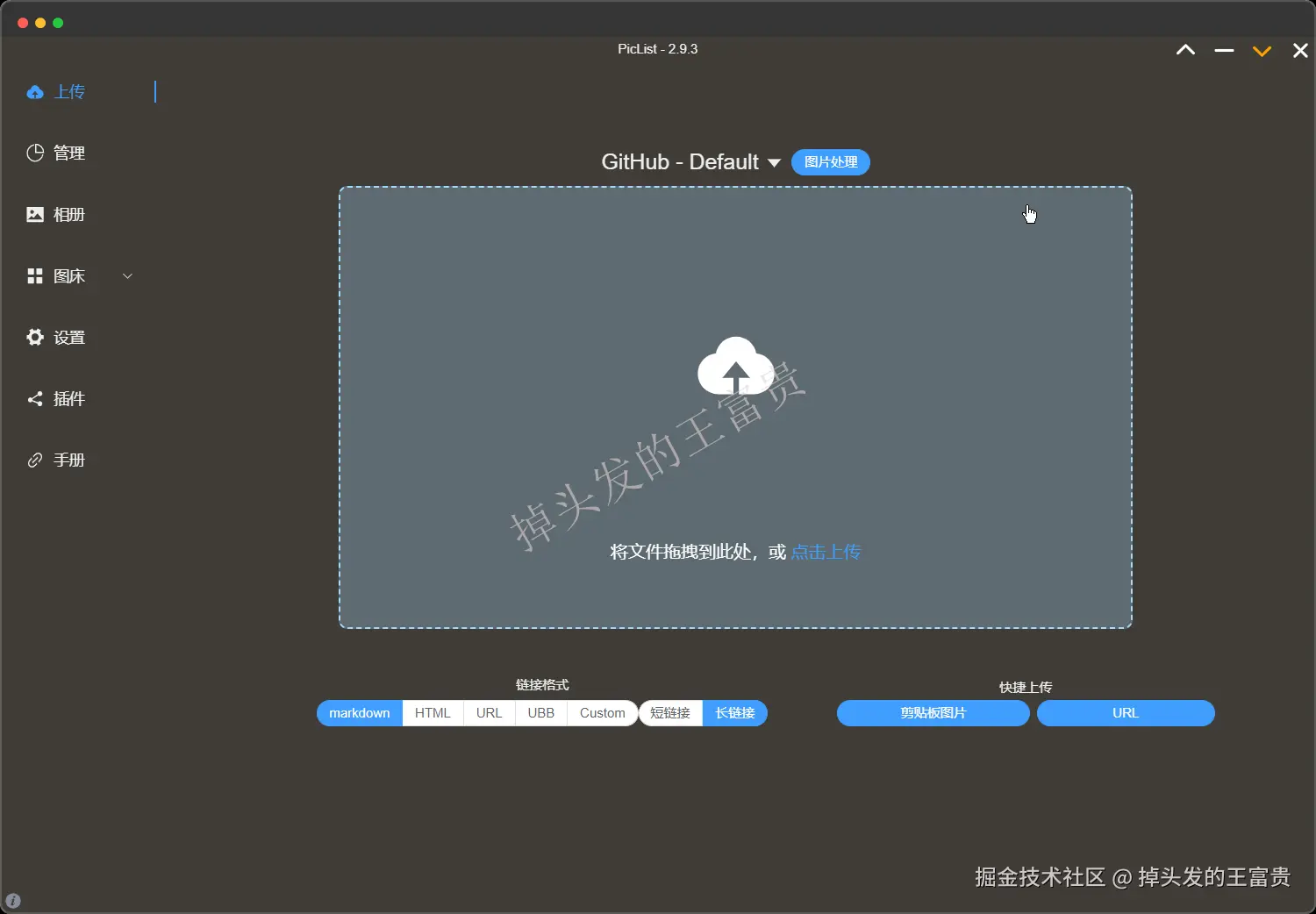Click the share icon beside 插件
Image resolution: width=1316 pixels, height=914 pixels.
pos(35,399)
